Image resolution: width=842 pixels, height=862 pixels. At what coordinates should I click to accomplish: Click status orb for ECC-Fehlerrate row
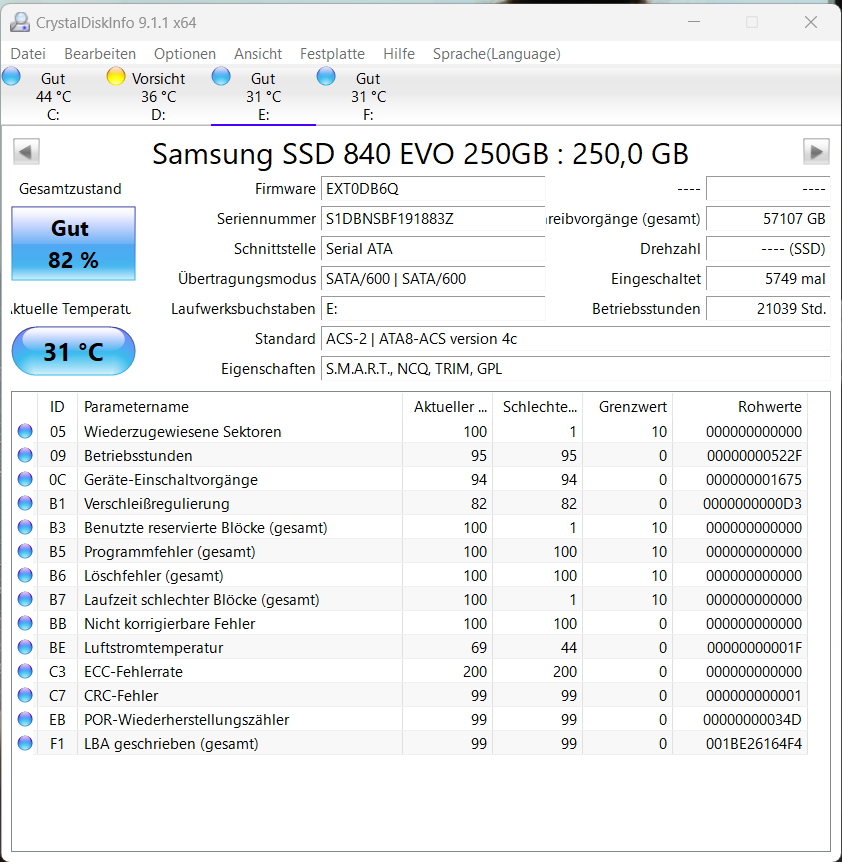[25, 671]
